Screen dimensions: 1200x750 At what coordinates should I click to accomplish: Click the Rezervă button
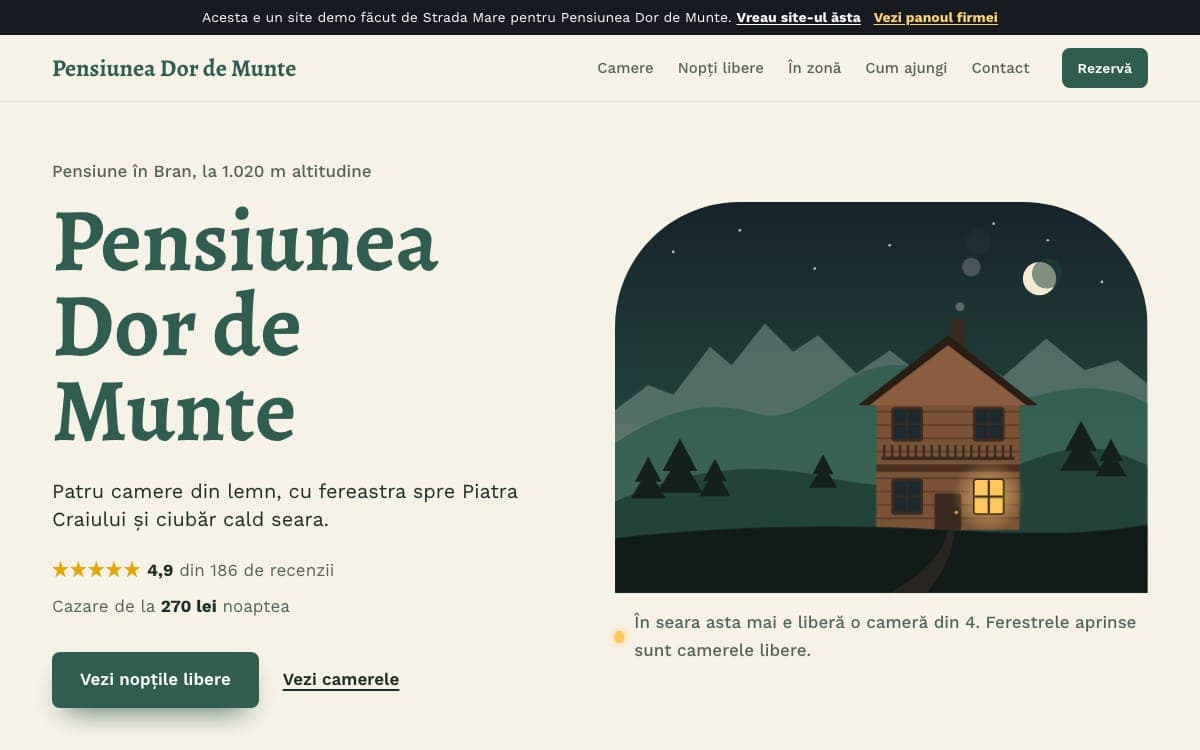coord(1105,68)
